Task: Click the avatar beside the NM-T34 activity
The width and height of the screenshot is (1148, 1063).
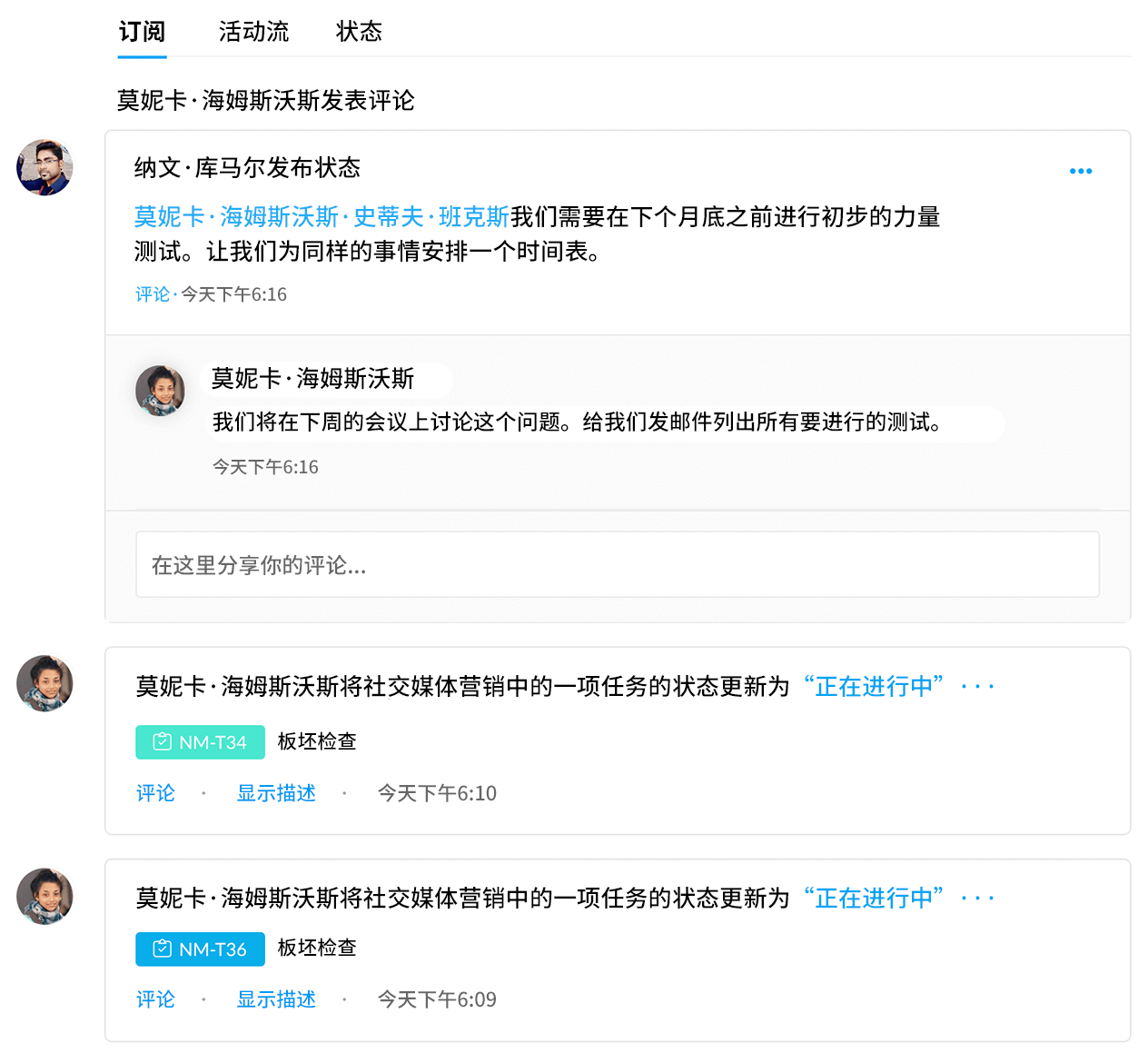Action: click(45, 683)
